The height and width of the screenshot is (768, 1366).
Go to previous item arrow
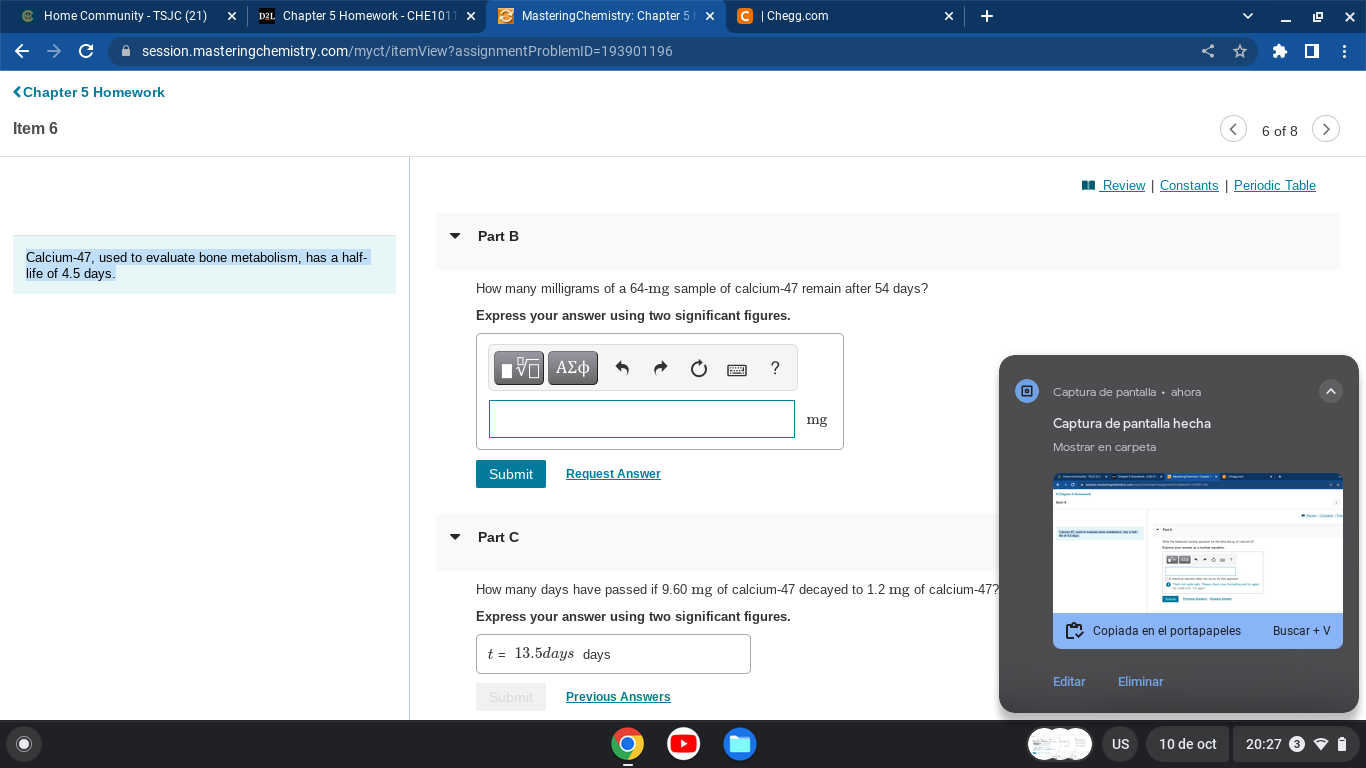pos(1234,129)
